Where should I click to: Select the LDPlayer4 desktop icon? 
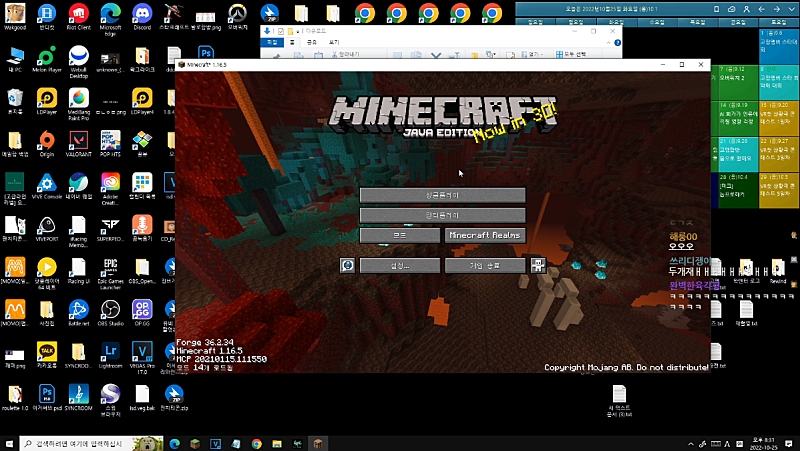(x=142, y=102)
